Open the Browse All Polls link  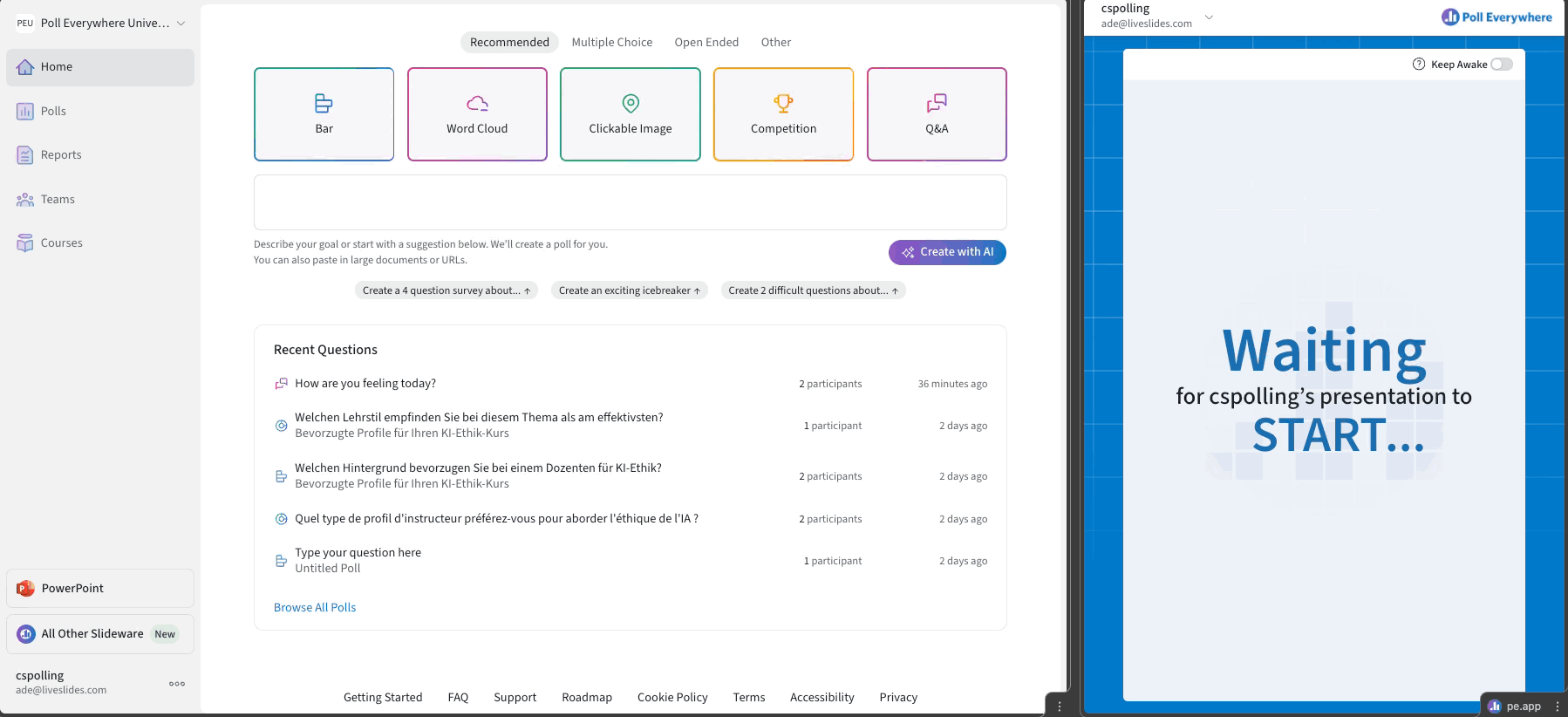pos(315,607)
